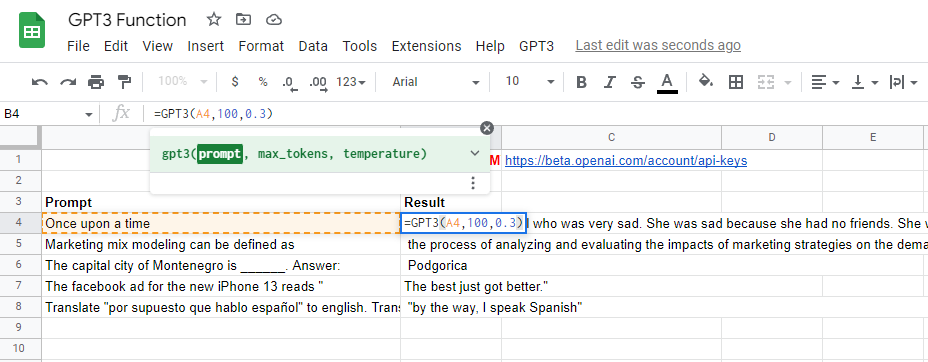The height and width of the screenshot is (362, 928).
Task: Undo the last action
Action: pos(40,82)
